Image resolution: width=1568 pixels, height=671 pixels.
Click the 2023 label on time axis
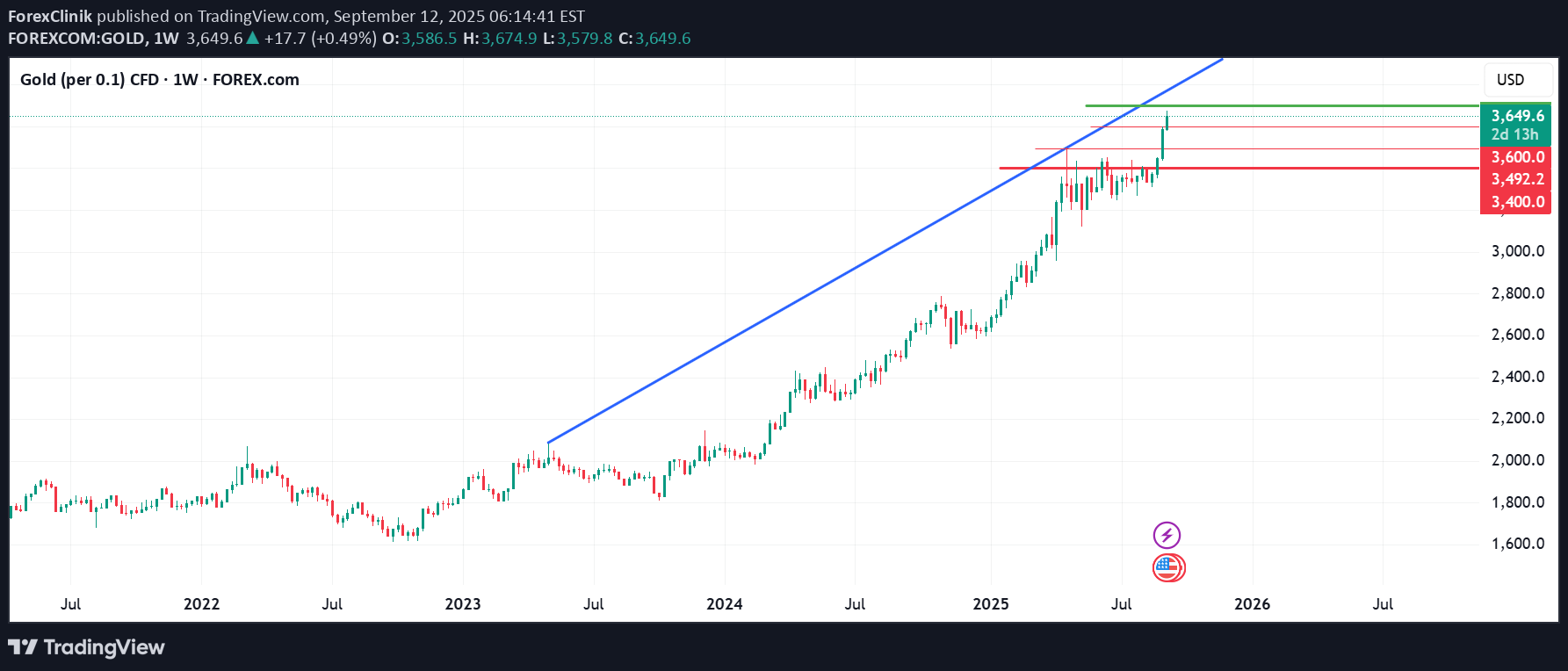point(462,604)
